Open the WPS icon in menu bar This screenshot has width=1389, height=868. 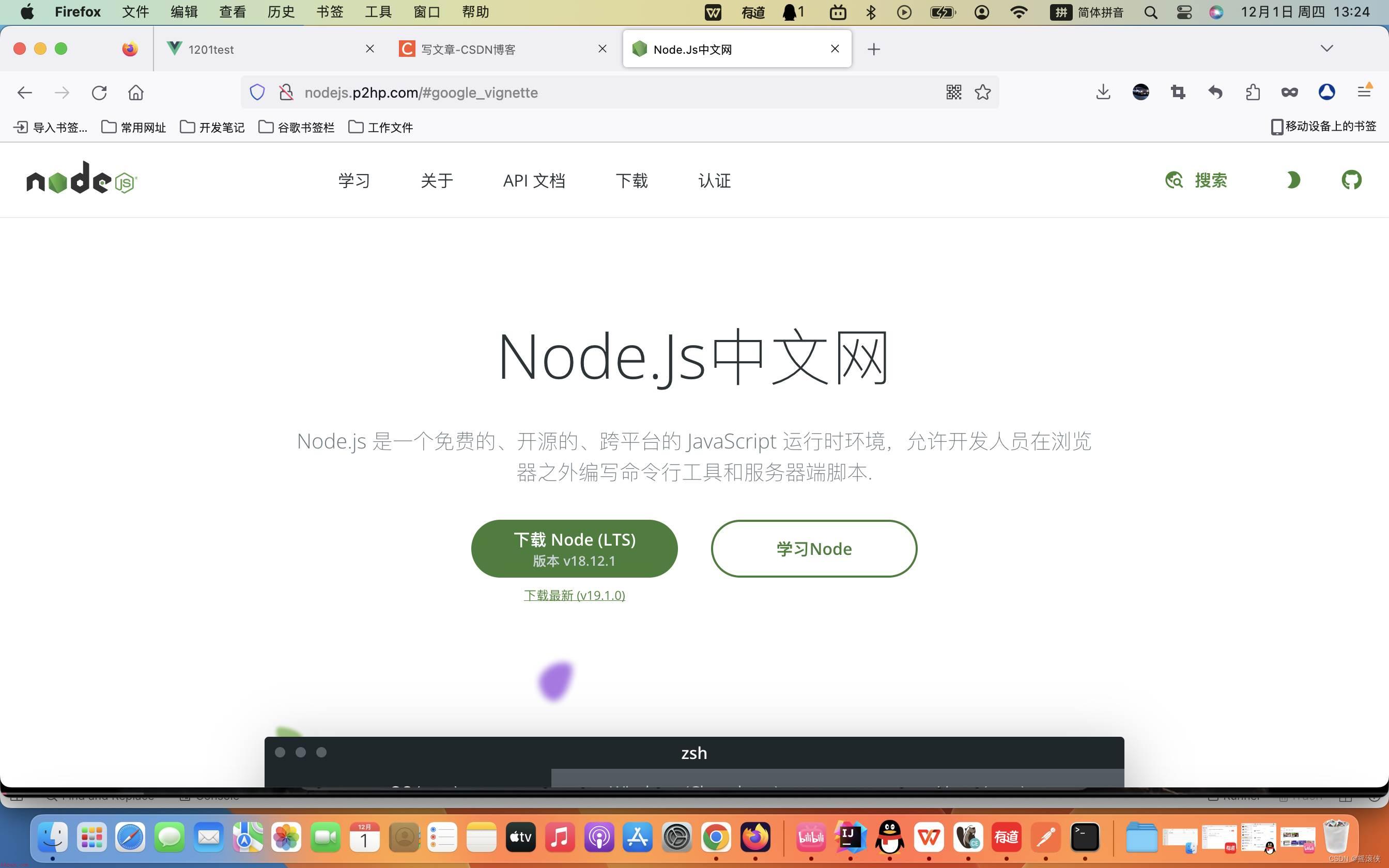point(713,12)
